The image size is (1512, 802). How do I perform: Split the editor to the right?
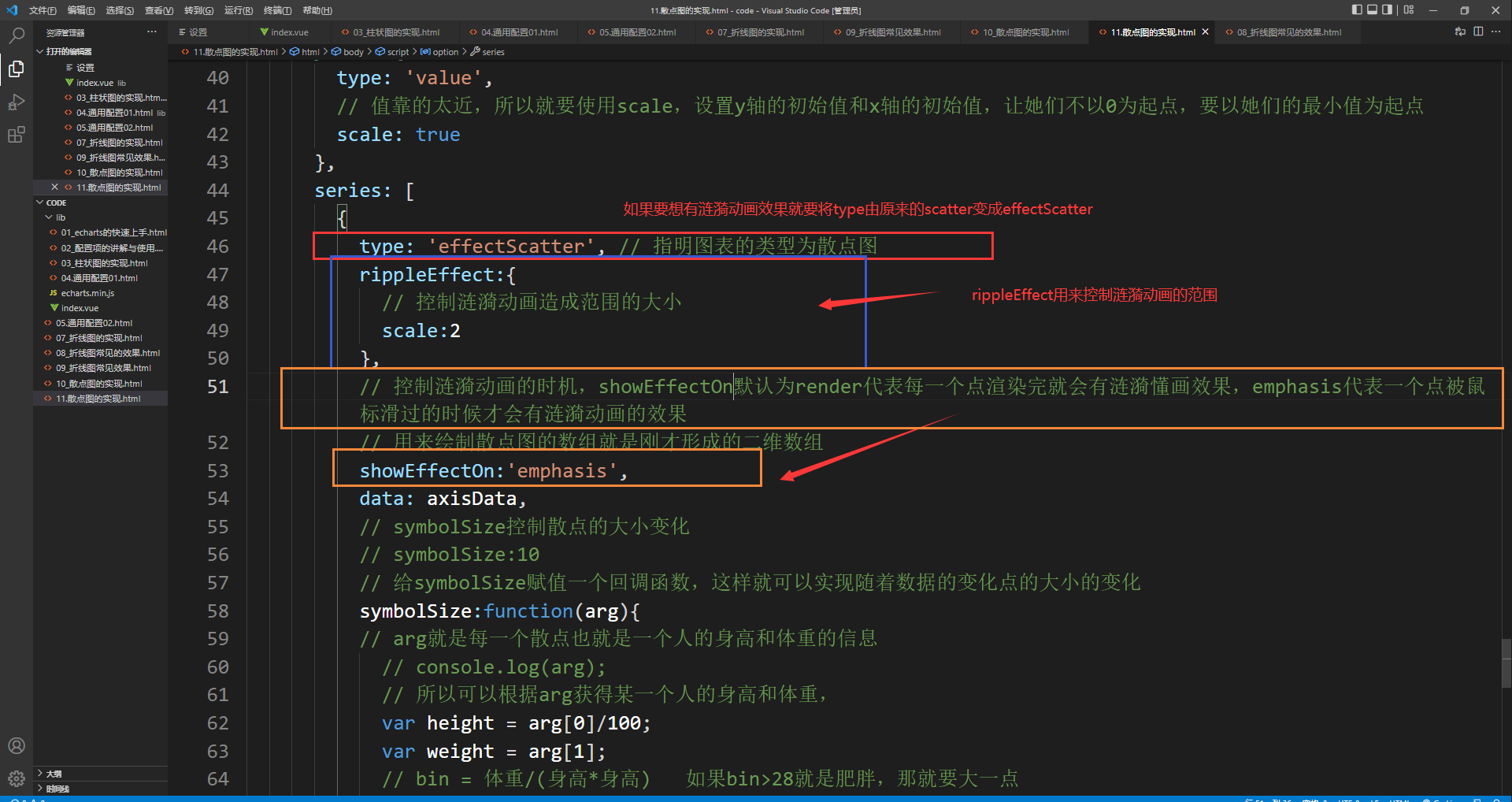click(x=1478, y=32)
